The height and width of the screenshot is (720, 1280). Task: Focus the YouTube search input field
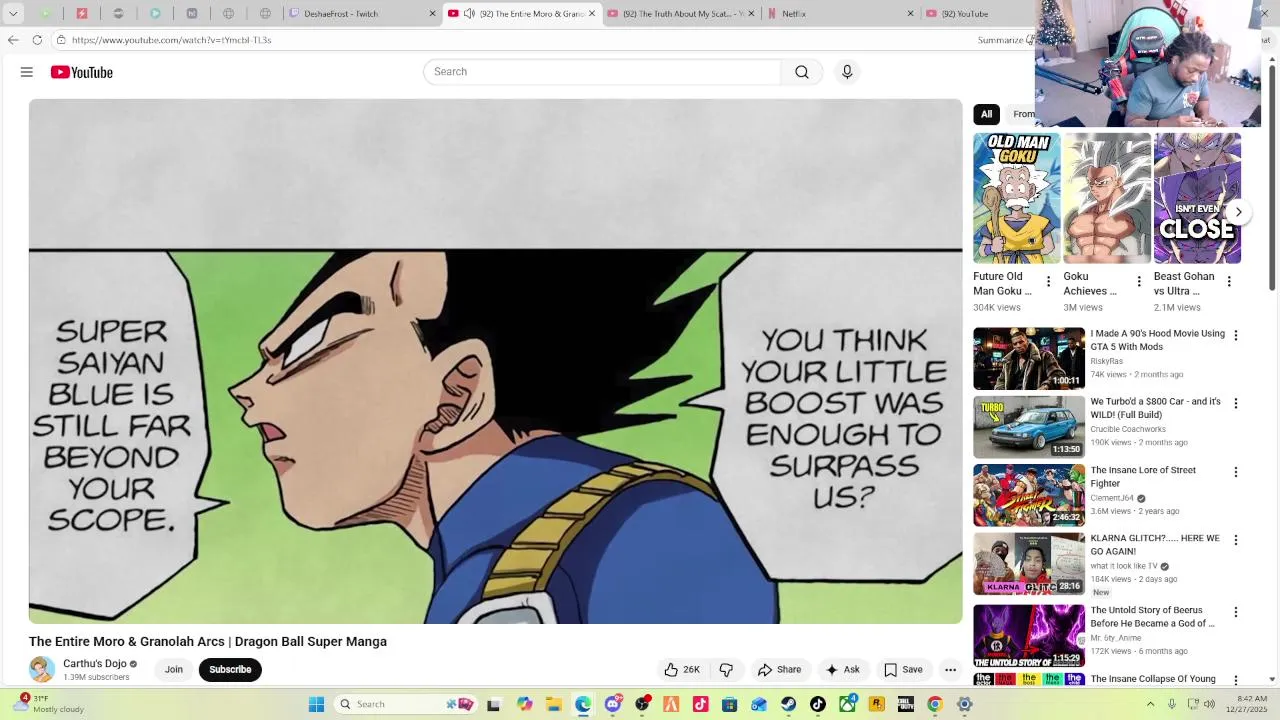click(602, 72)
